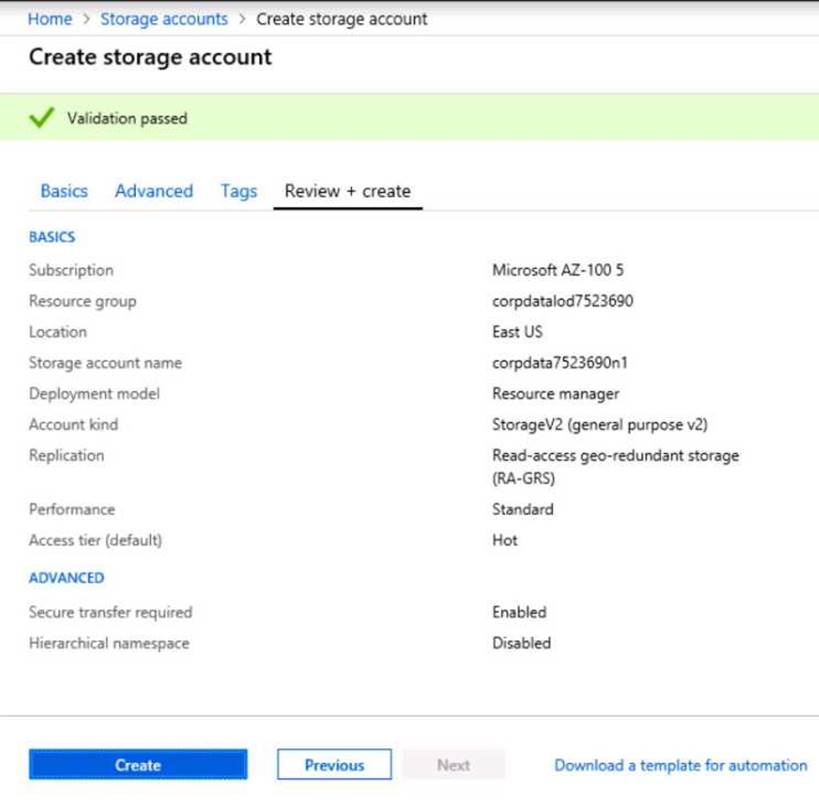This screenshot has width=819, height=807.
Task: Click the 'Validation passed' message text
Action: pos(127,119)
